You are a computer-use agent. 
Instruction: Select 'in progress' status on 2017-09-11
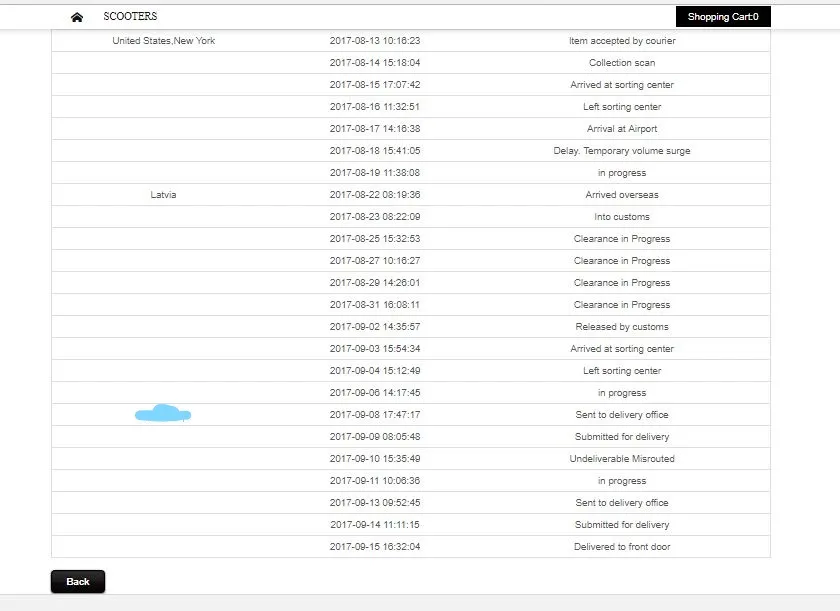(622, 481)
